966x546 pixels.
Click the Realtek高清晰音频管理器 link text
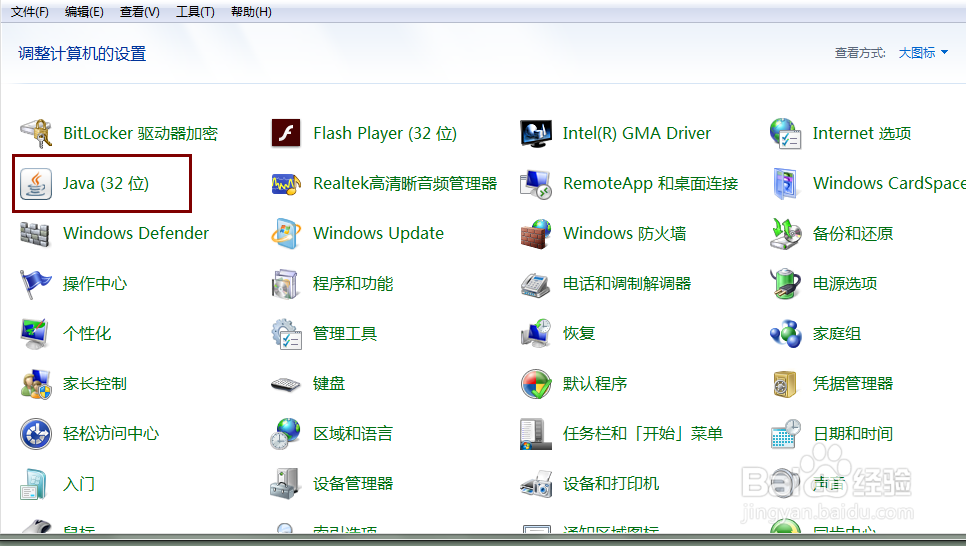[x=405, y=184]
